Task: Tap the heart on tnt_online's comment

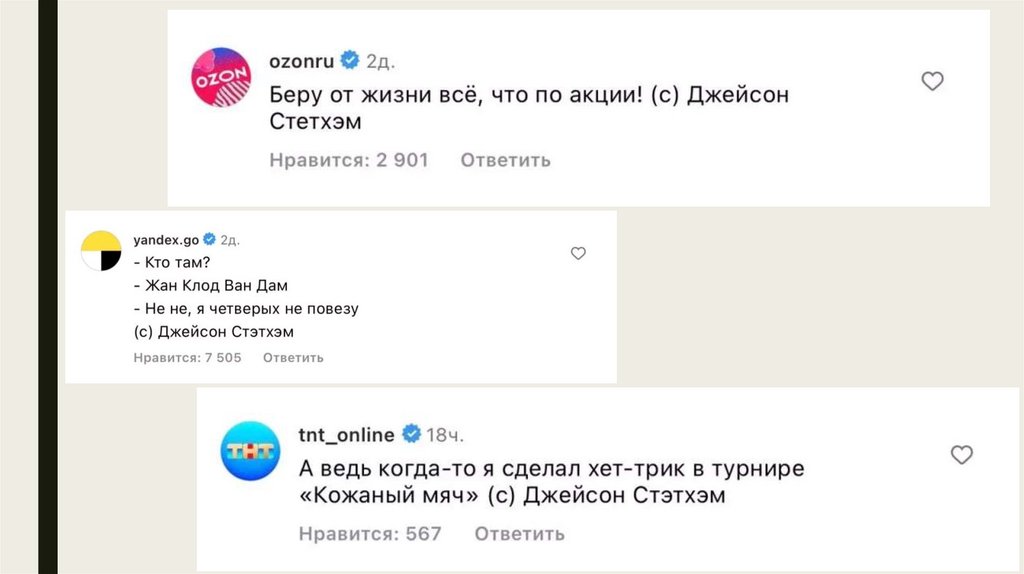Action: [961, 455]
